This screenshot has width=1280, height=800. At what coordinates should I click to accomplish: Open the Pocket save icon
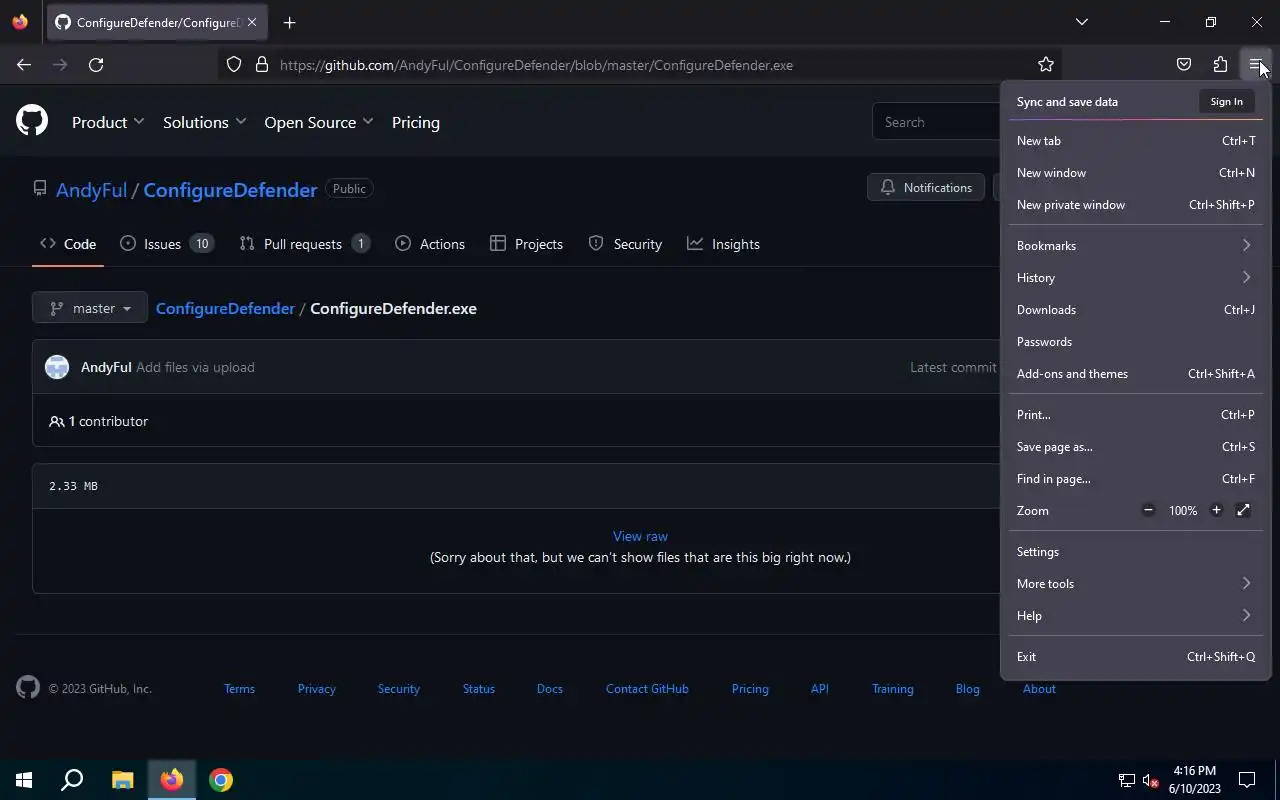[x=1184, y=65]
